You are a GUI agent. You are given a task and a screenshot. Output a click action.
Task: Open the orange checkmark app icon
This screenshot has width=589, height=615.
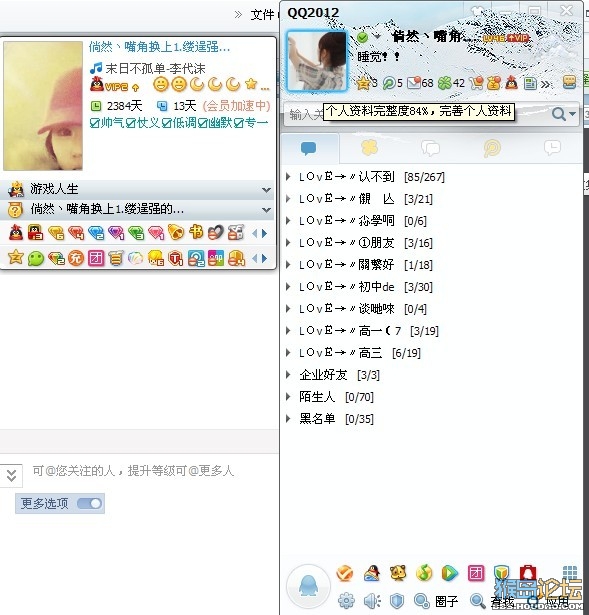click(x=345, y=573)
